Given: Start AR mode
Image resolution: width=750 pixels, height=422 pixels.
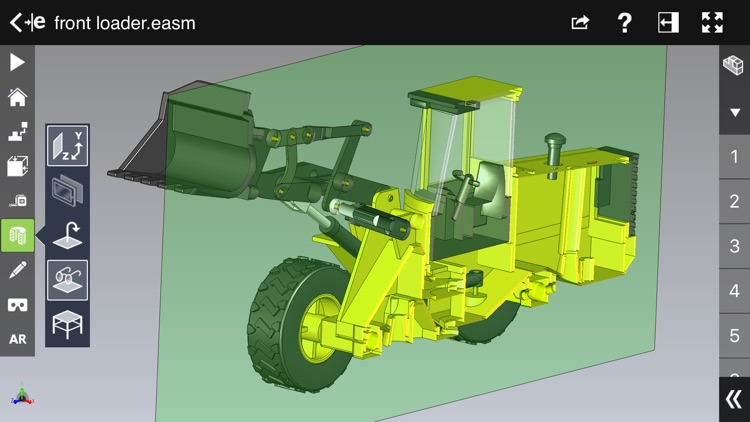Looking at the screenshot, I should 18,339.
